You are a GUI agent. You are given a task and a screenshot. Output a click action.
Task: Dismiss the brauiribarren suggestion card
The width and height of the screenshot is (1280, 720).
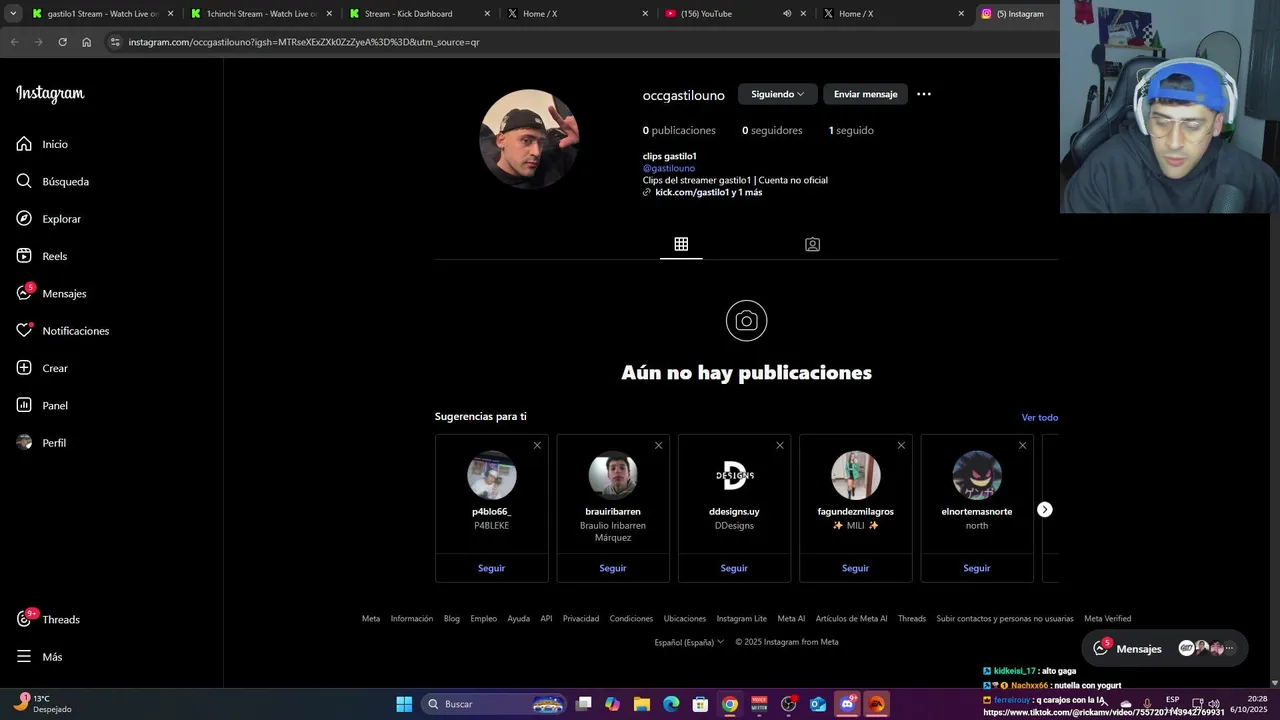coord(658,445)
